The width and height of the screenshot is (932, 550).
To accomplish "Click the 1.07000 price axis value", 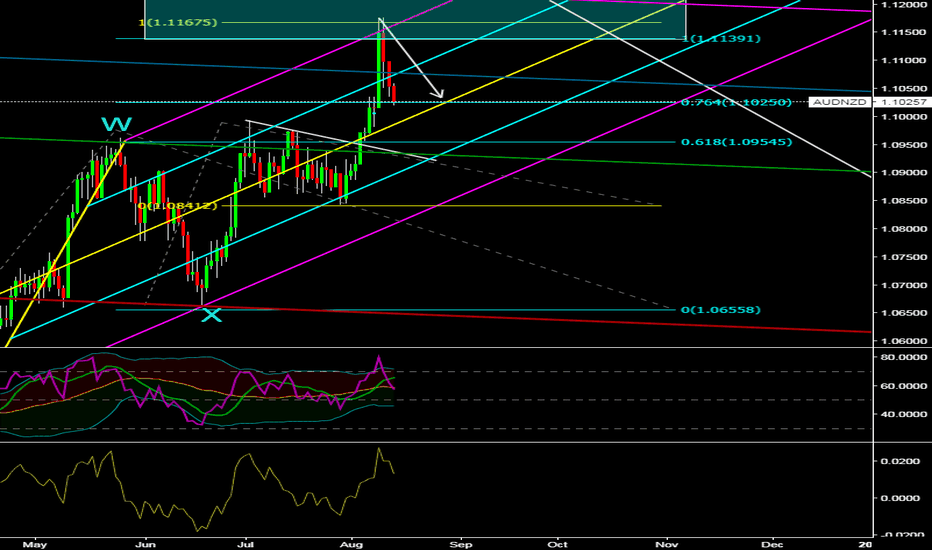I will click(x=904, y=285).
